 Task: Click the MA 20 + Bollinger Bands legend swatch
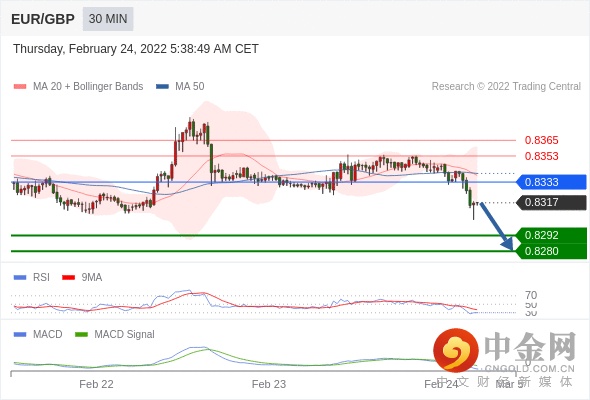pyautogui.click(x=20, y=87)
